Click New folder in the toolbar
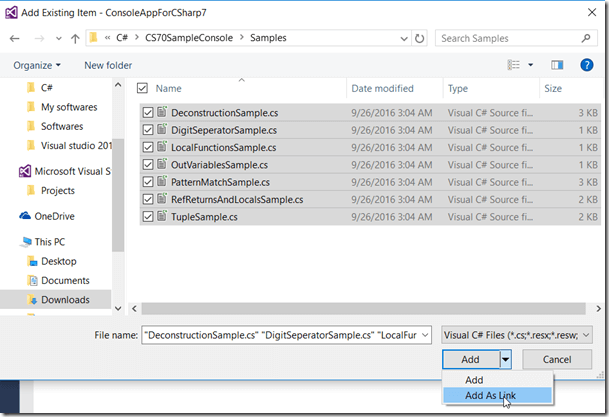This screenshot has height=417, width=609. (x=108, y=65)
